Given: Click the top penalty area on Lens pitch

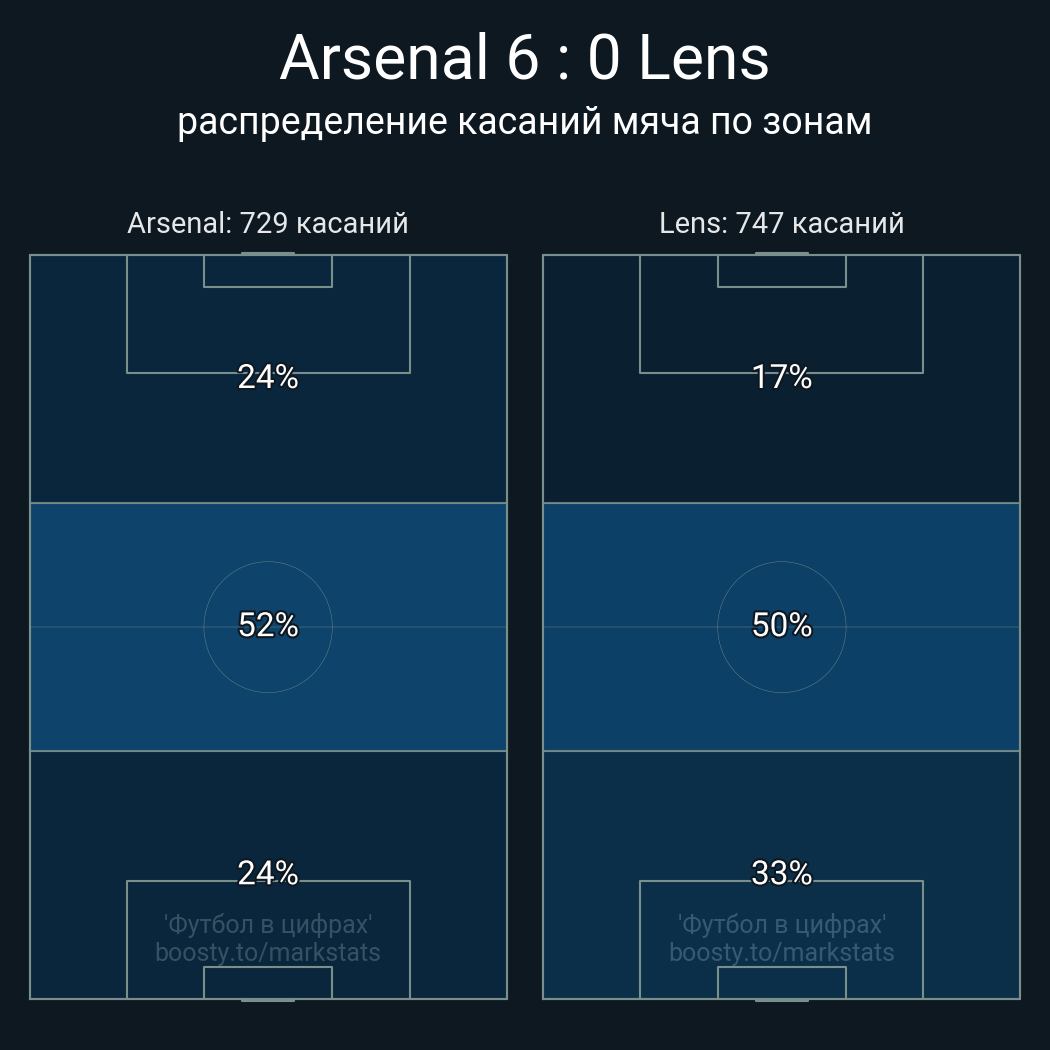Looking at the screenshot, I should click(x=781, y=330).
